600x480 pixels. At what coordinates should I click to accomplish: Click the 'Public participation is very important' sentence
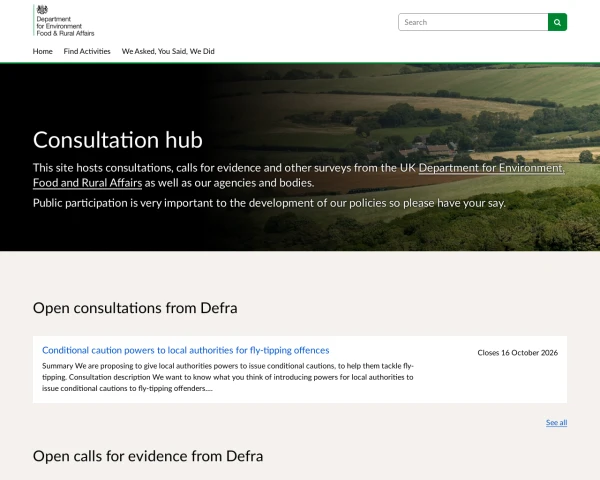coord(269,203)
